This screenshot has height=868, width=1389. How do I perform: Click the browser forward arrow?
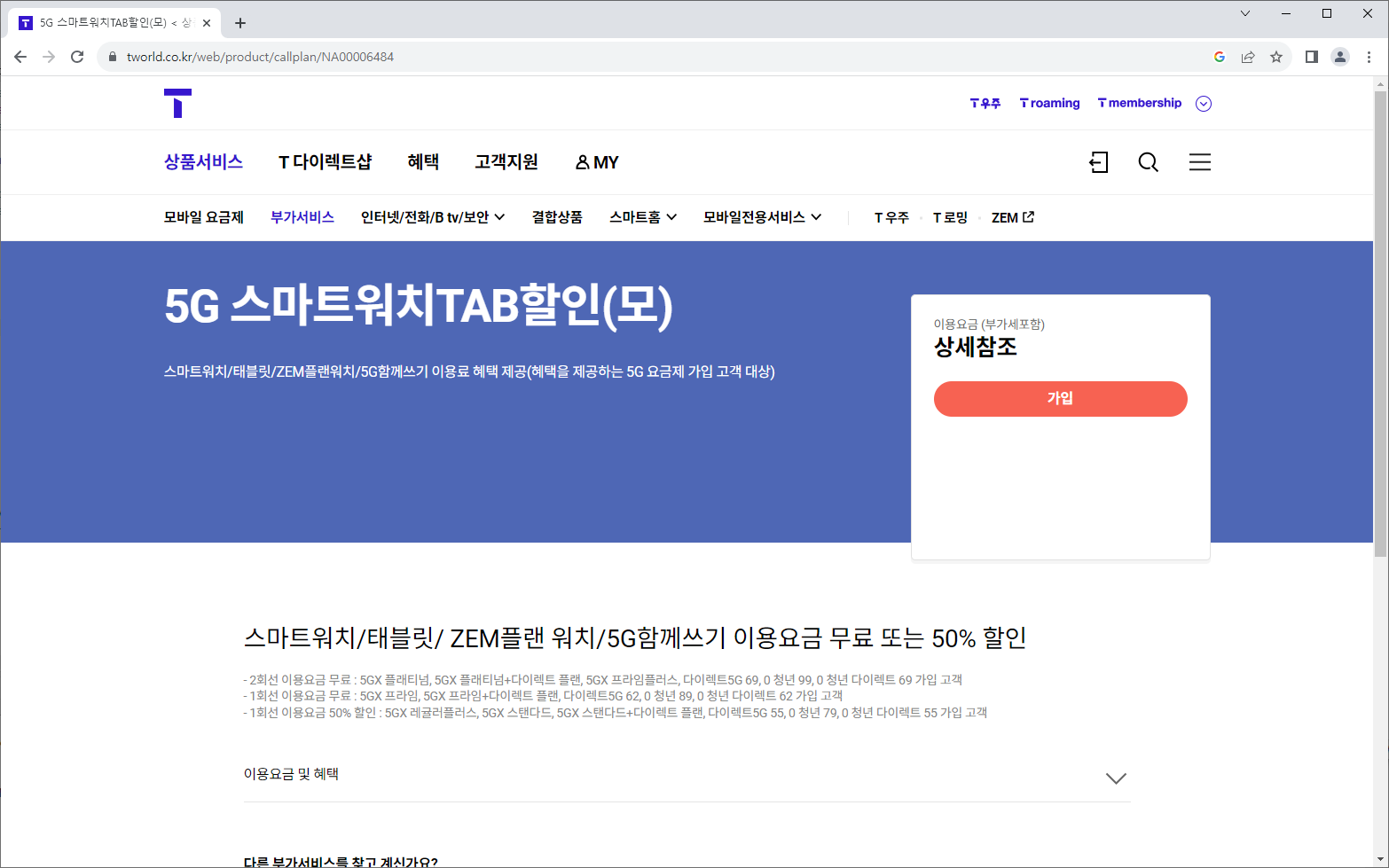(49, 57)
